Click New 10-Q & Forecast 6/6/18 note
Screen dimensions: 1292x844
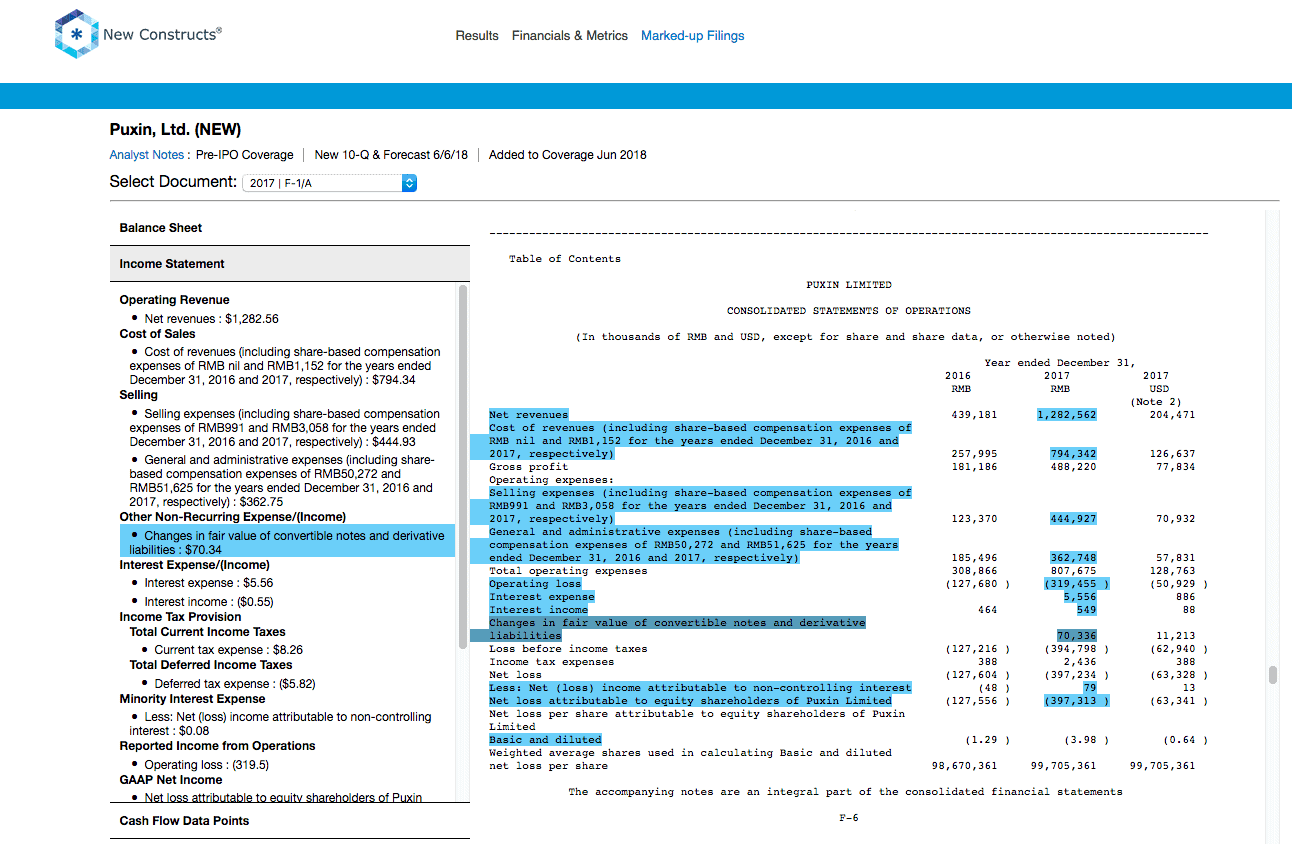[x=391, y=155]
